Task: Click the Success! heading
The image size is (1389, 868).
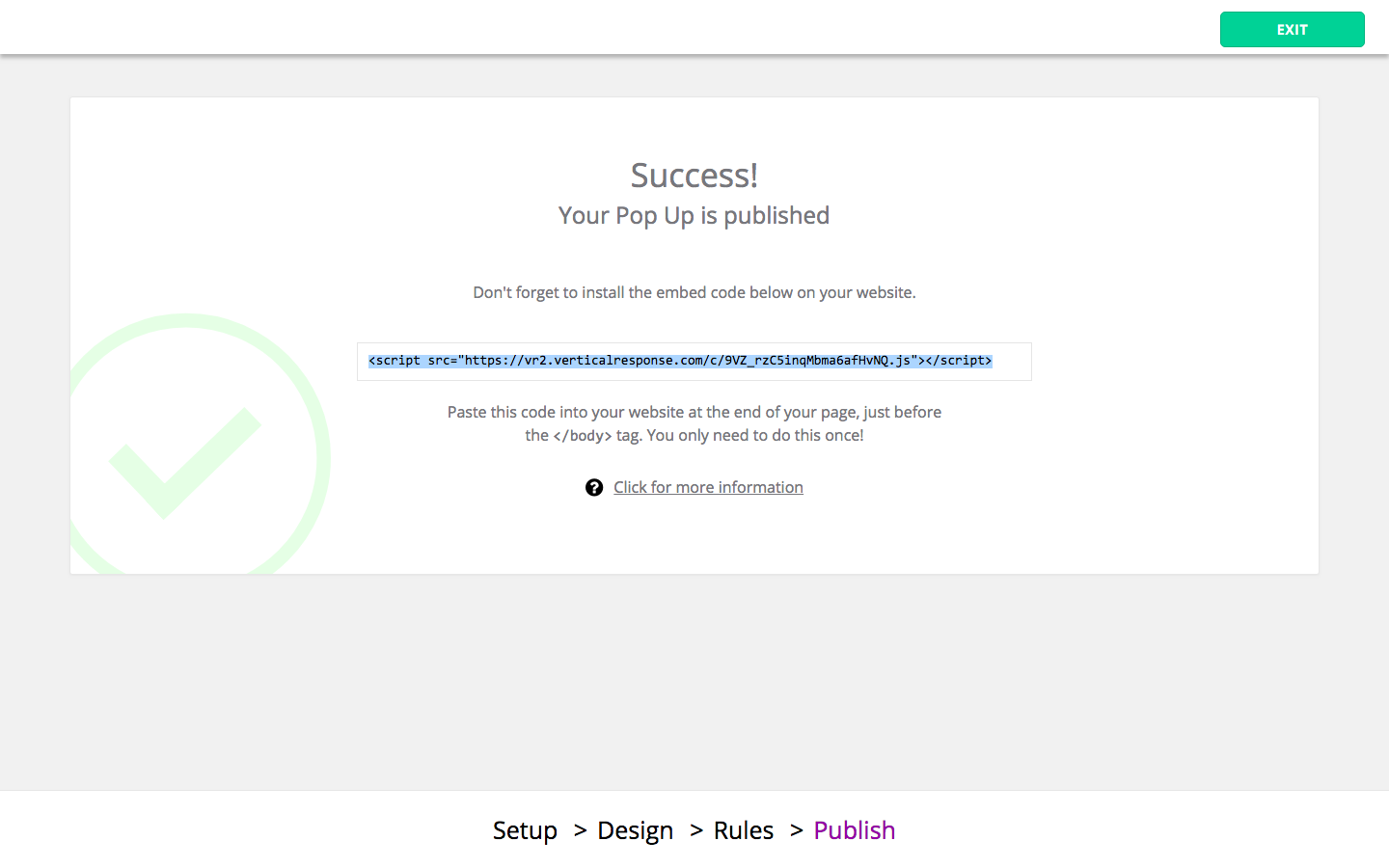Action: (x=694, y=176)
